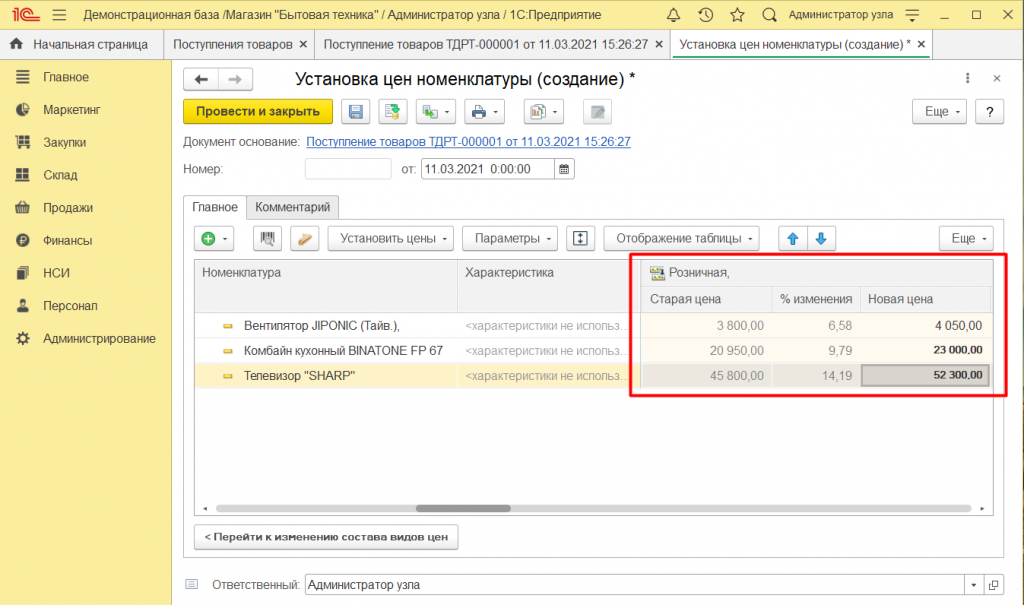Open Продажи section in sidebar
This screenshot has height=605, width=1024.
(x=68, y=208)
